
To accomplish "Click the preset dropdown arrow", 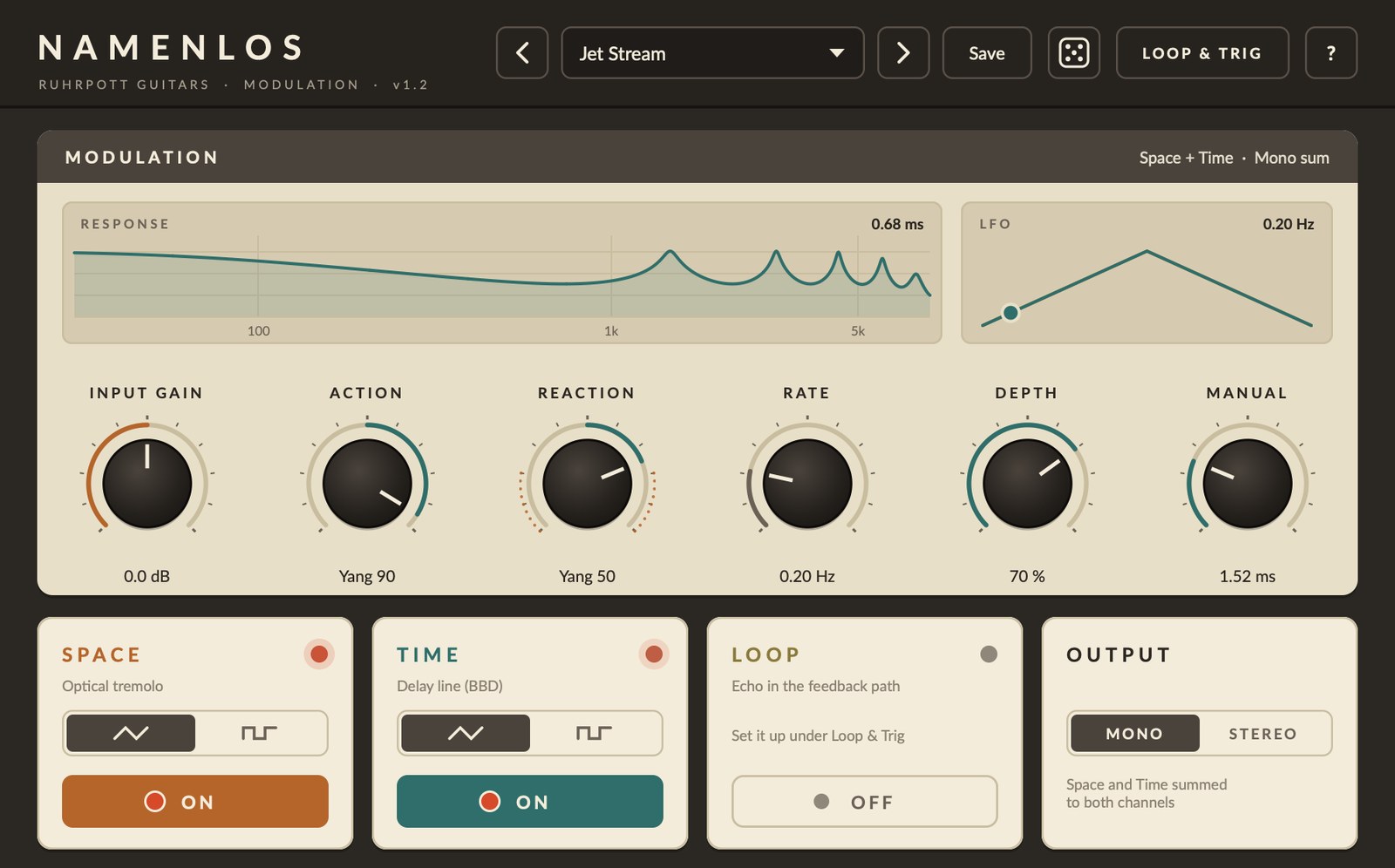I will (837, 53).
